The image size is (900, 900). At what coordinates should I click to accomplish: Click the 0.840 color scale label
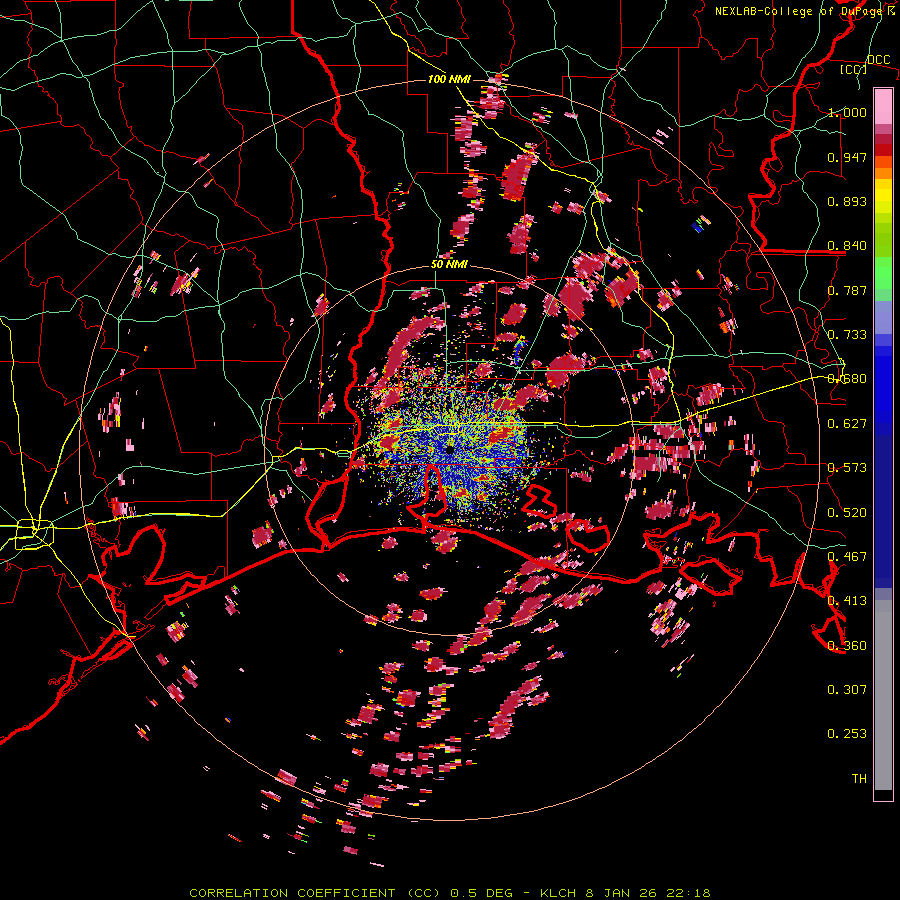[x=847, y=246]
